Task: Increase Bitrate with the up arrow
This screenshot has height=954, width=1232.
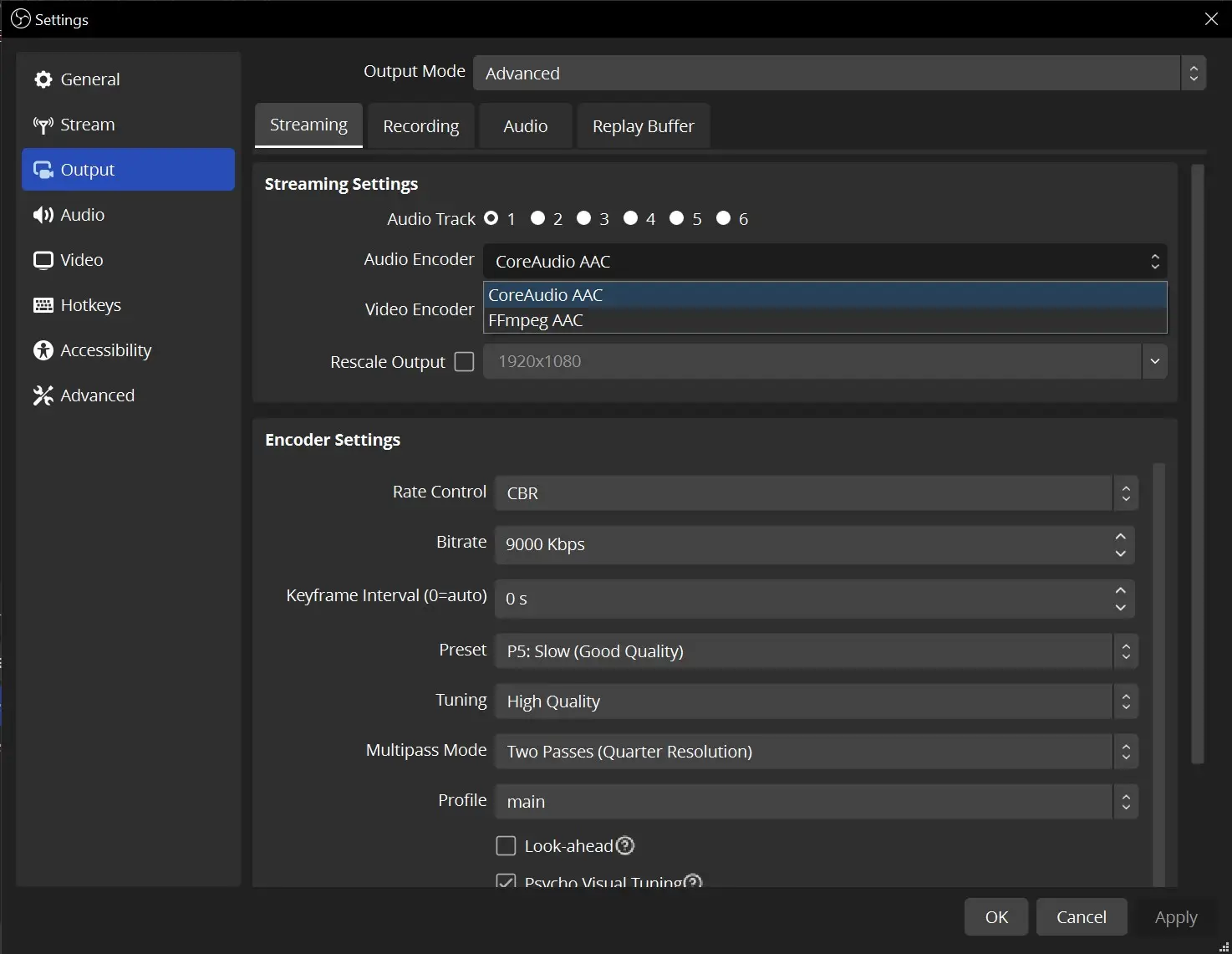Action: [1121, 536]
